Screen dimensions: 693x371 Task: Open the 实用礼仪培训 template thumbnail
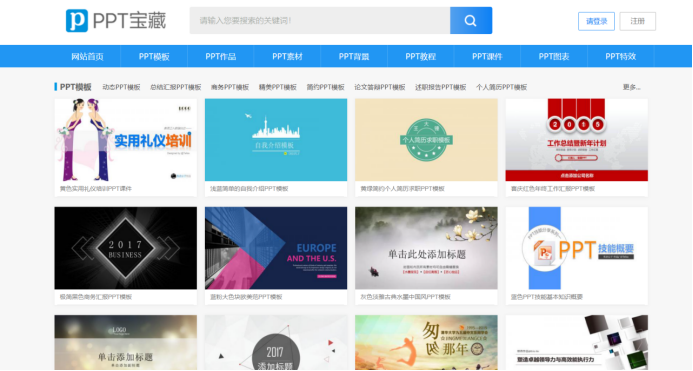[x=126, y=140]
